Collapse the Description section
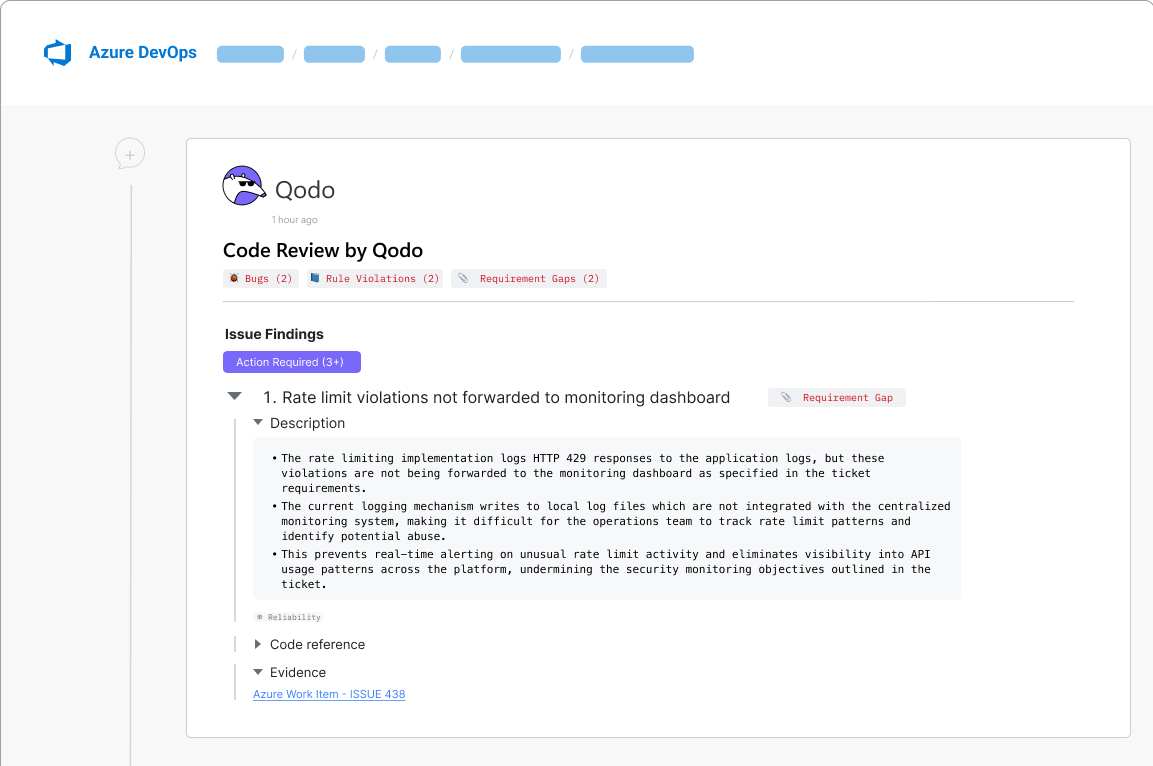1153x766 pixels. (x=259, y=423)
